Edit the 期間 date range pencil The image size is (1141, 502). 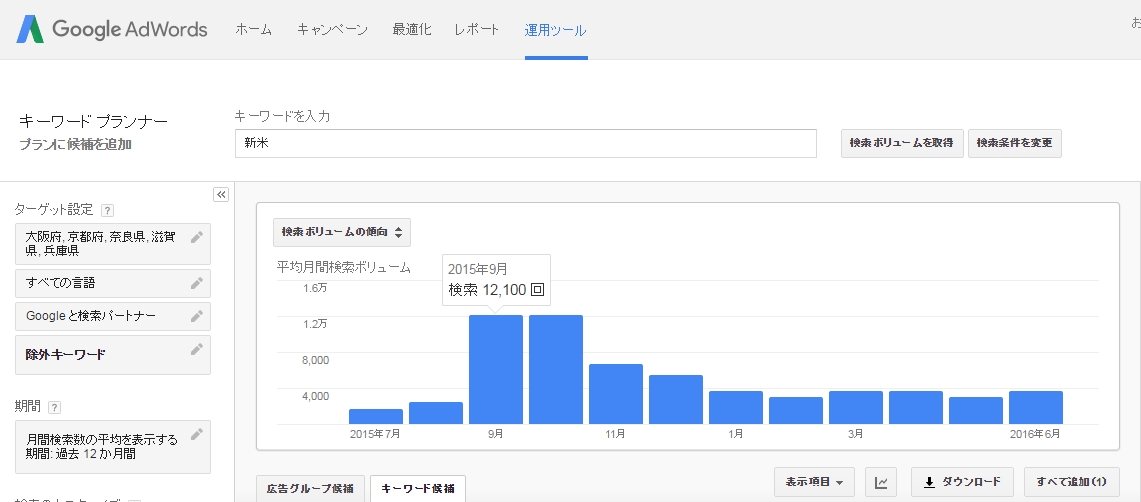coord(196,434)
